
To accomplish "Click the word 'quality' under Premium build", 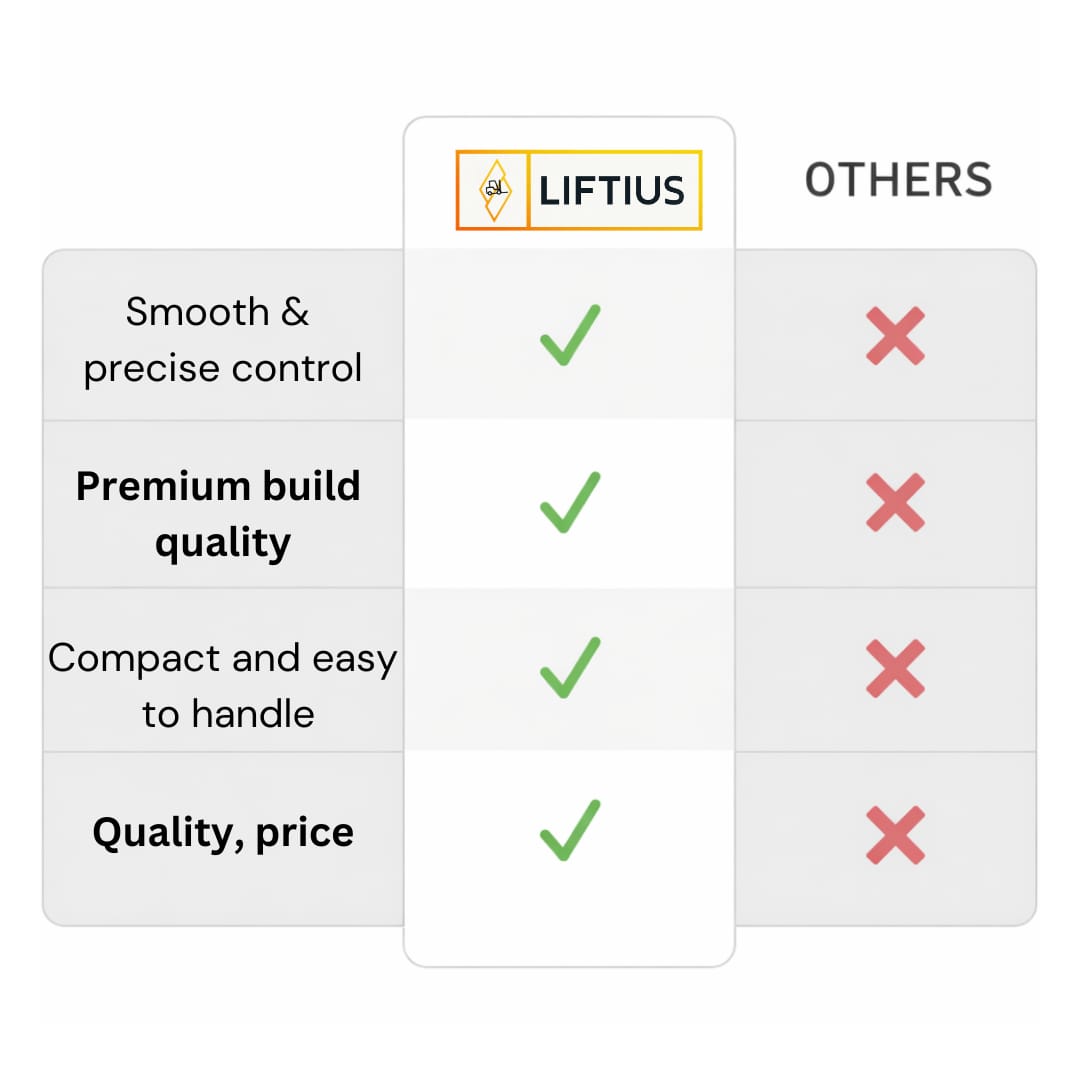I will point(222,543).
